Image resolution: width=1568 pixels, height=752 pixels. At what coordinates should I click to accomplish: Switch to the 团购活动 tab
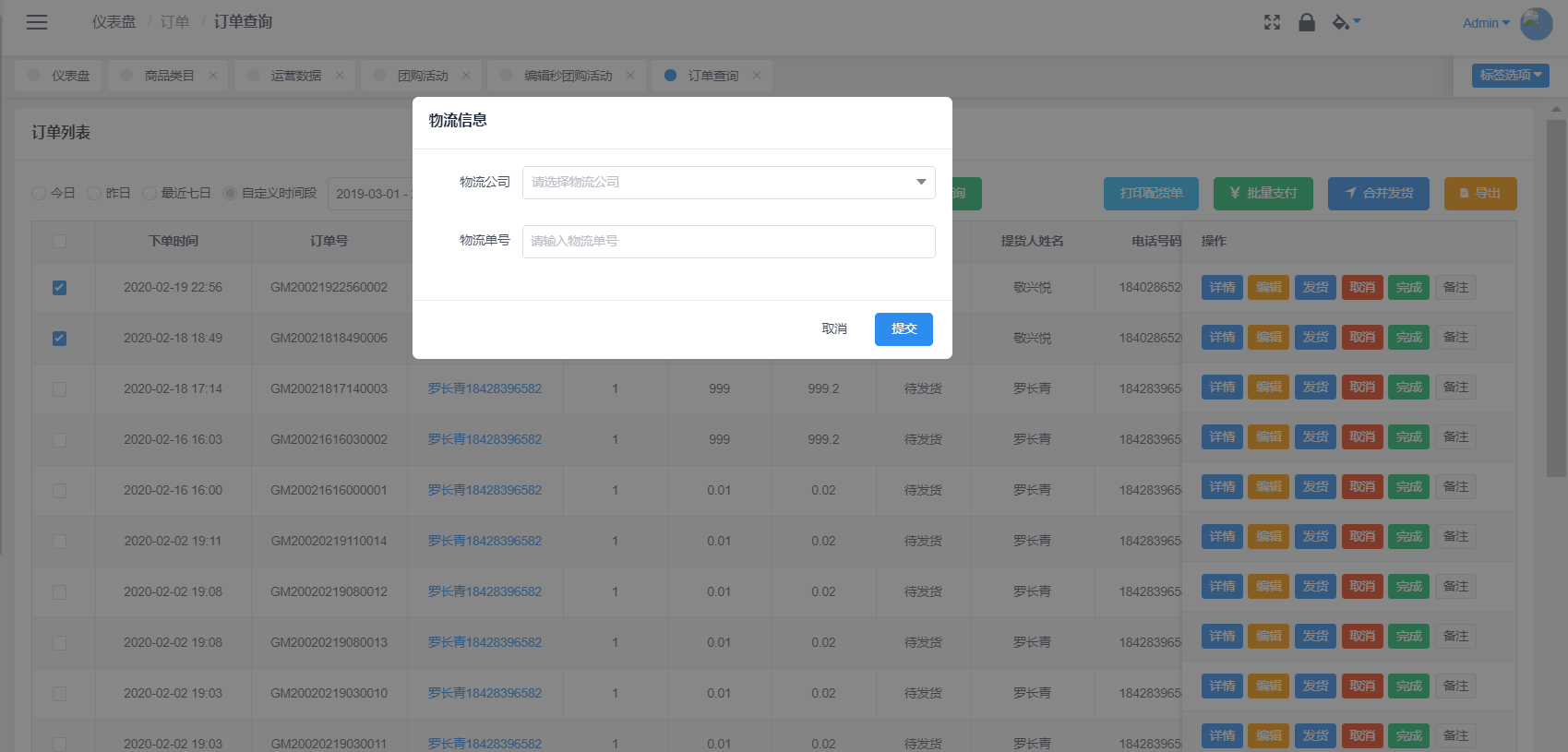(422, 76)
